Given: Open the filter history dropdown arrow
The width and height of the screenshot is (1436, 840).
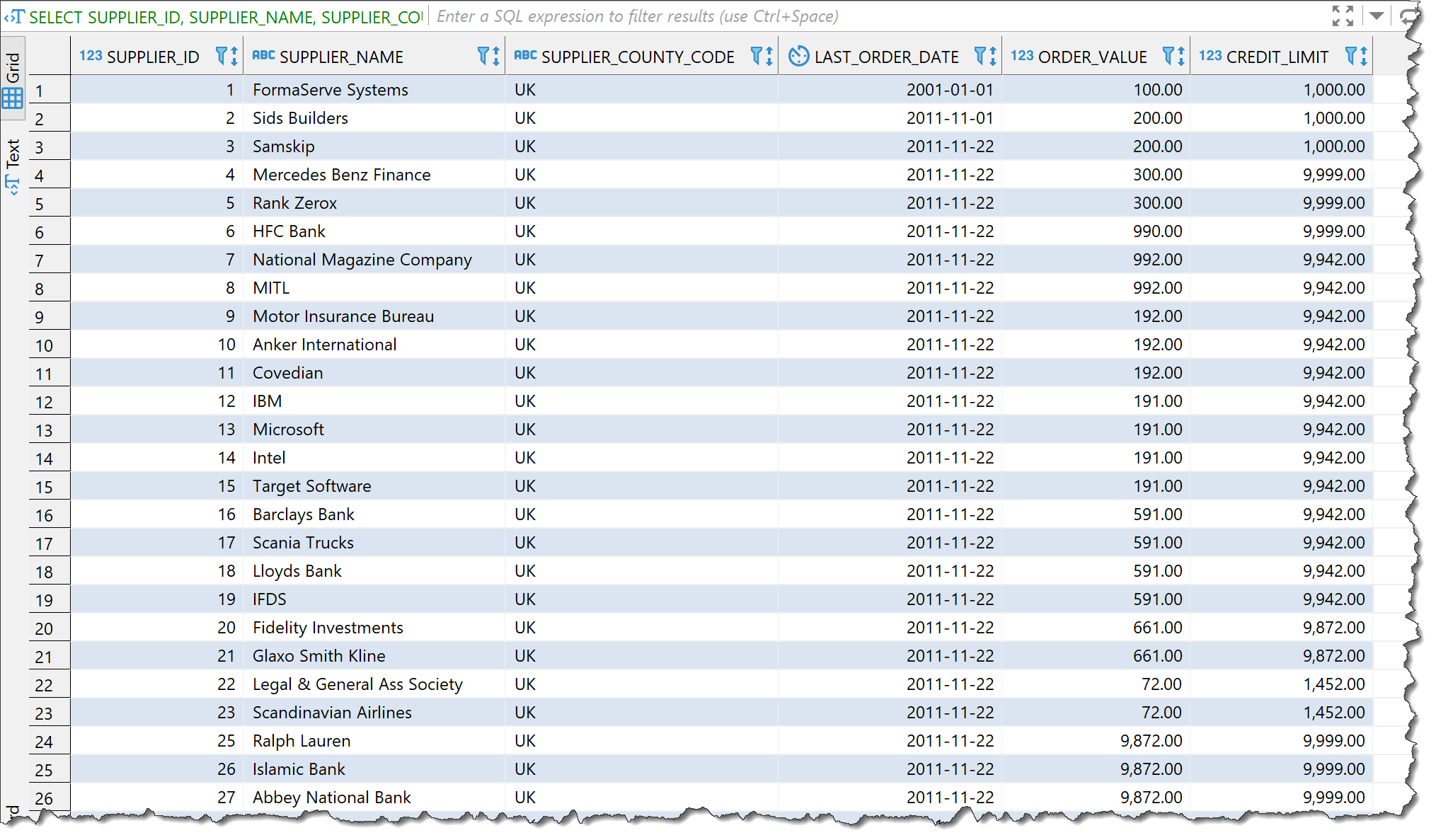Looking at the screenshot, I should (1377, 16).
